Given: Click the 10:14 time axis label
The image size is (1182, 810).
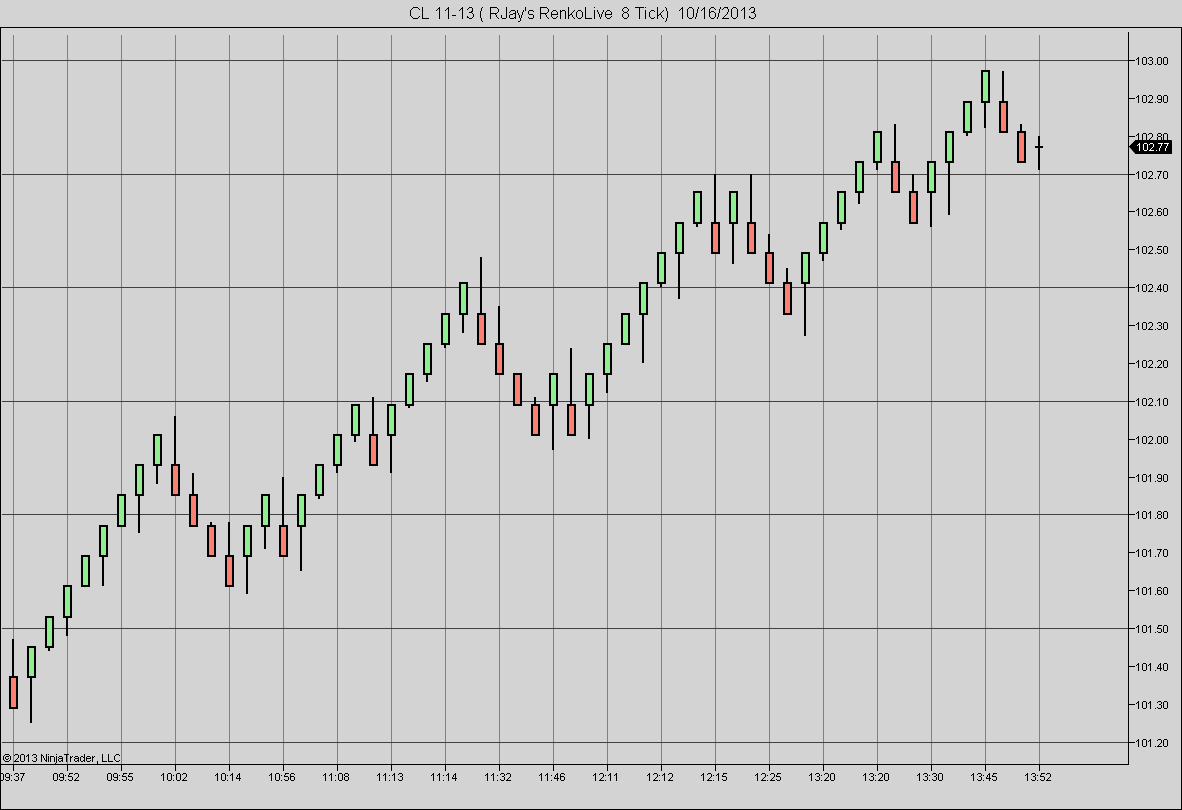Looking at the screenshot, I should (228, 777).
